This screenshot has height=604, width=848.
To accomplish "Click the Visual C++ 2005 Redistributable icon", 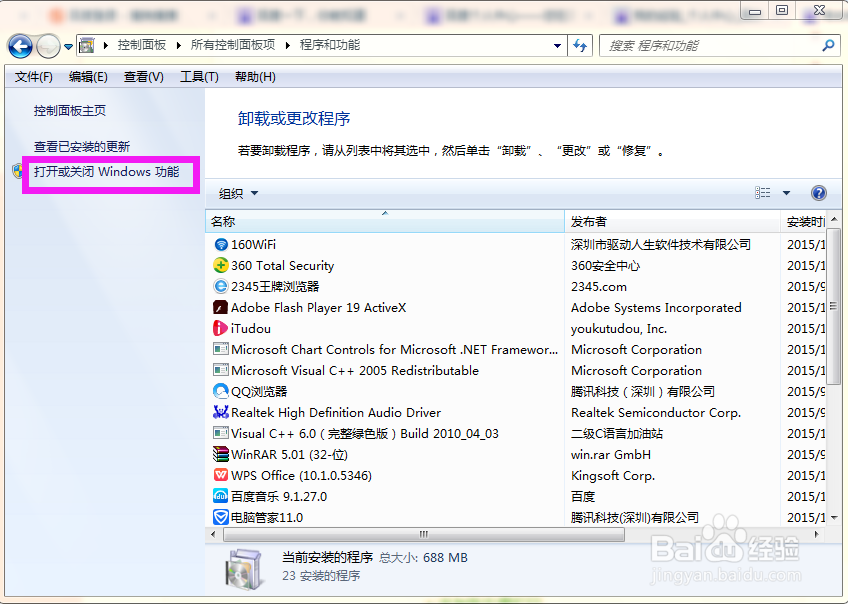I will pos(221,370).
